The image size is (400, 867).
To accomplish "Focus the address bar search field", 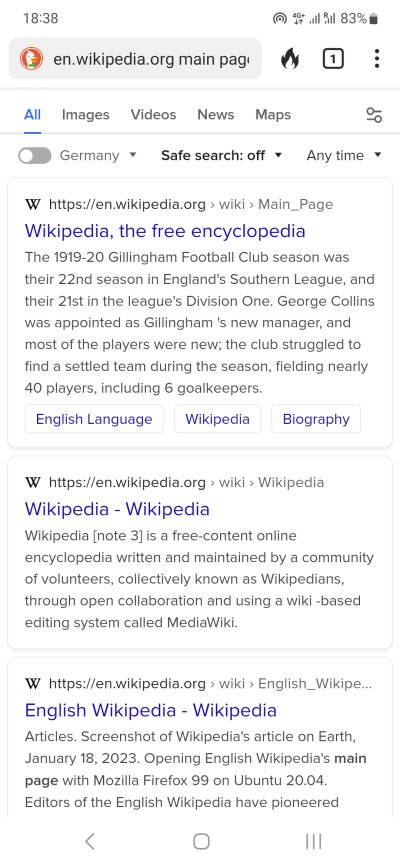I will pyautogui.click(x=151, y=59).
